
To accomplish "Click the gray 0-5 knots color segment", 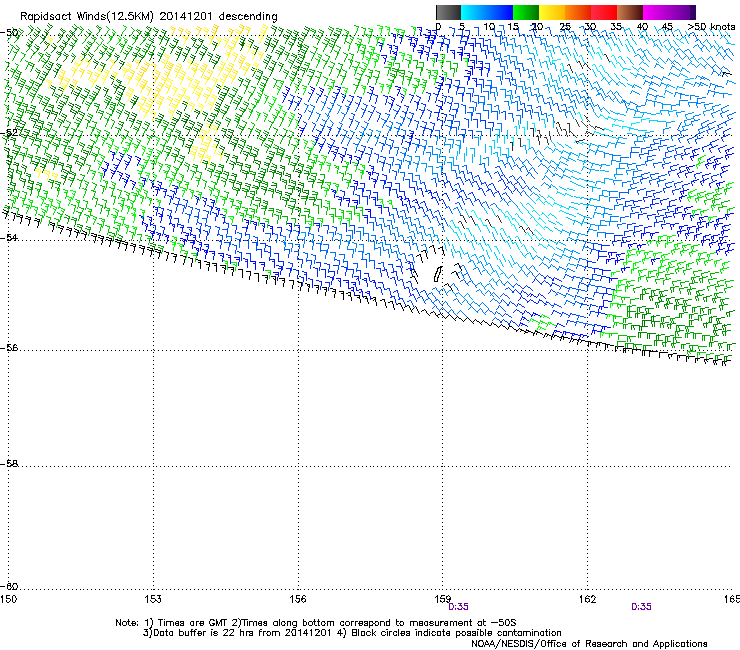I will 448,12.
